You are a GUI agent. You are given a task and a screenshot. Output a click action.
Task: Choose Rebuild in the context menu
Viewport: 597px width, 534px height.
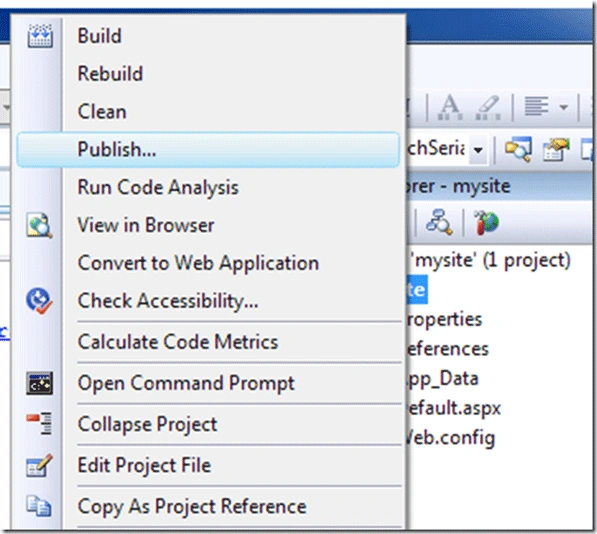110,73
